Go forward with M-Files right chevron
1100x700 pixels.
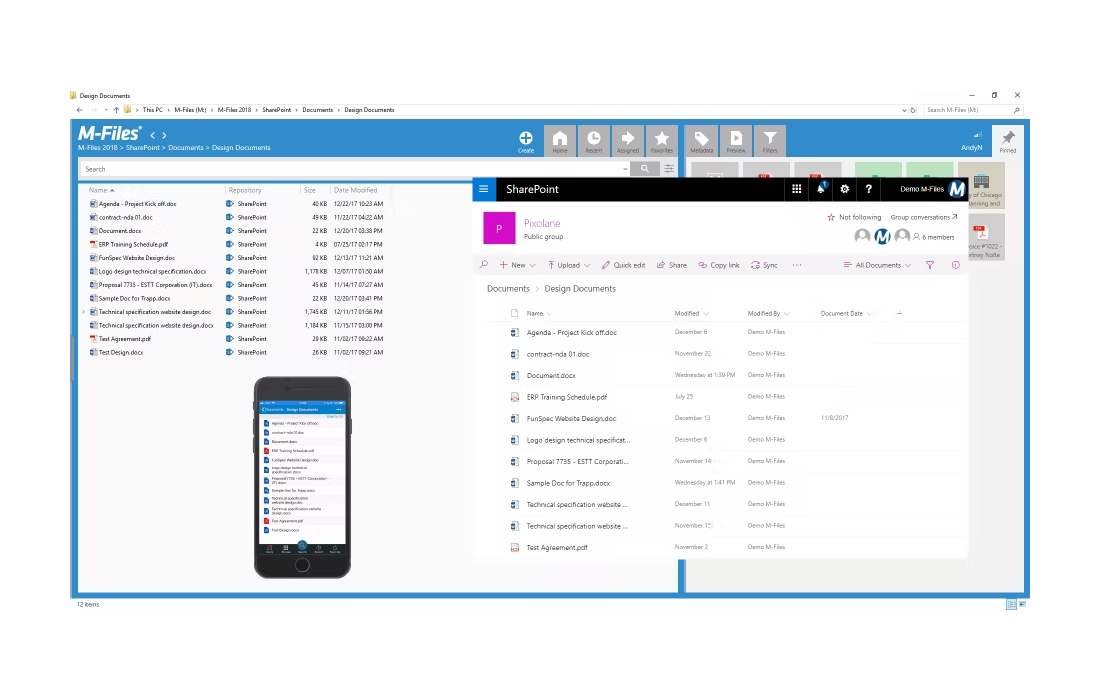tap(164, 135)
